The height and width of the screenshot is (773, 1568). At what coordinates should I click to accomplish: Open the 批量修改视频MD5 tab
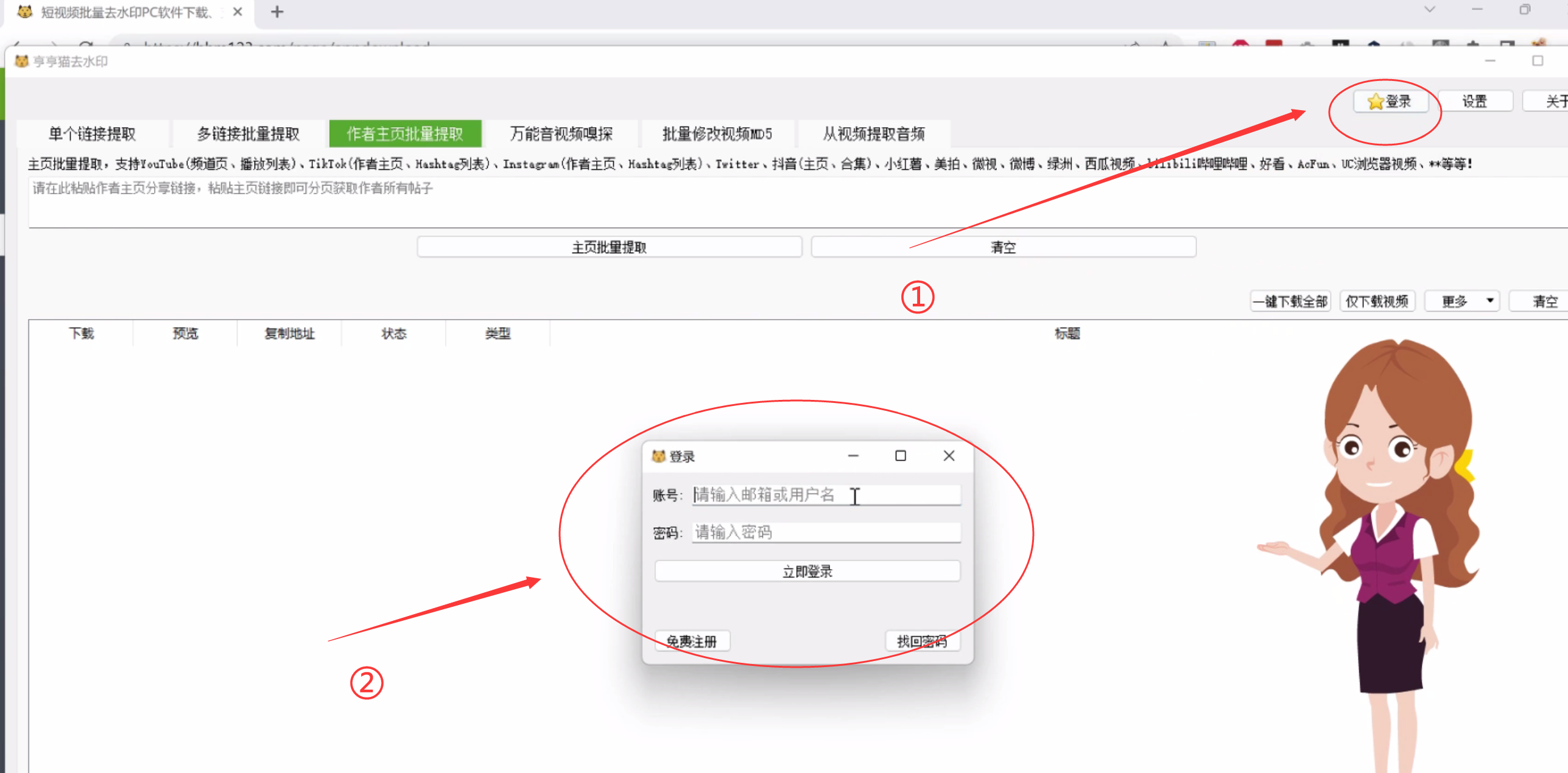(x=717, y=134)
